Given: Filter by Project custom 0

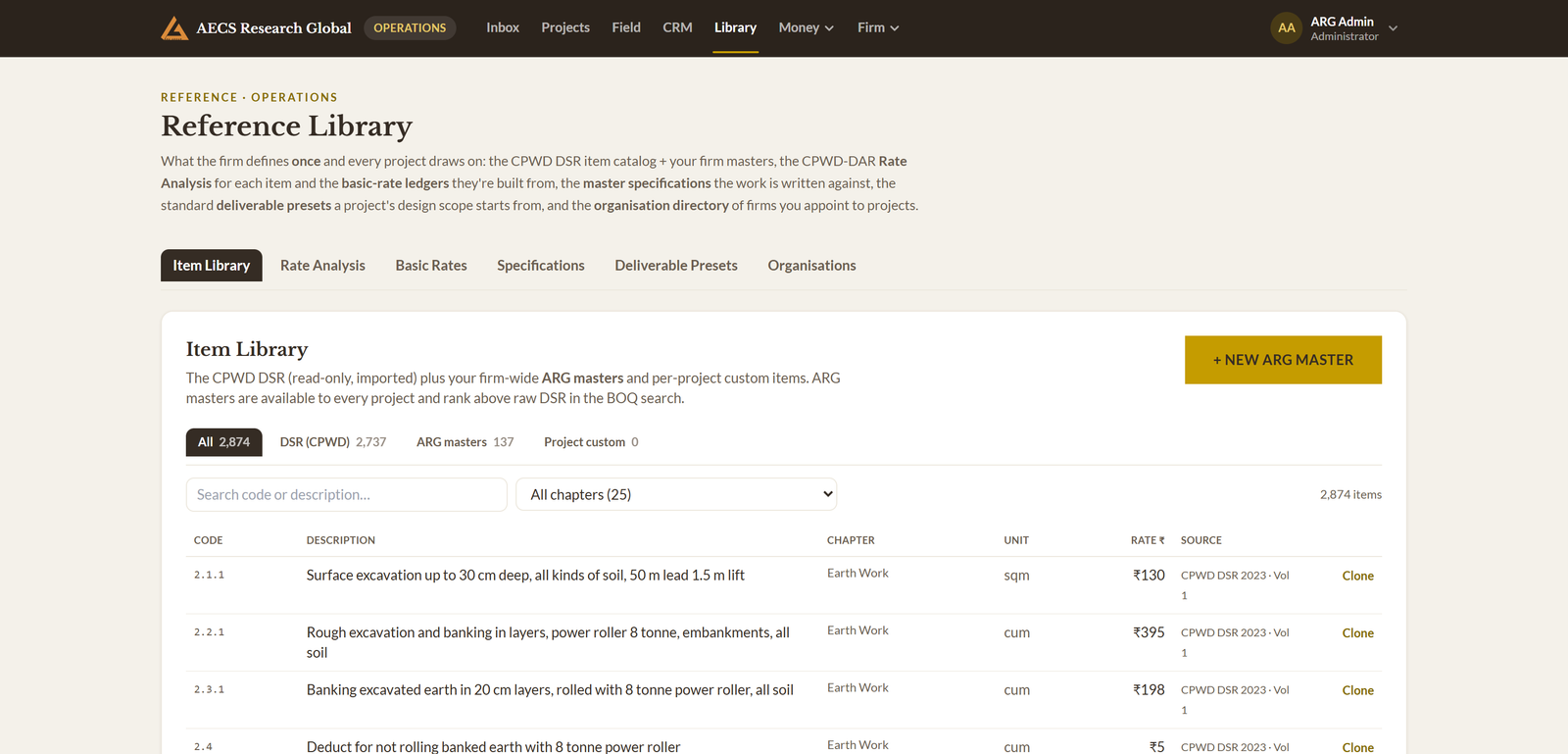Looking at the screenshot, I should (x=591, y=442).
